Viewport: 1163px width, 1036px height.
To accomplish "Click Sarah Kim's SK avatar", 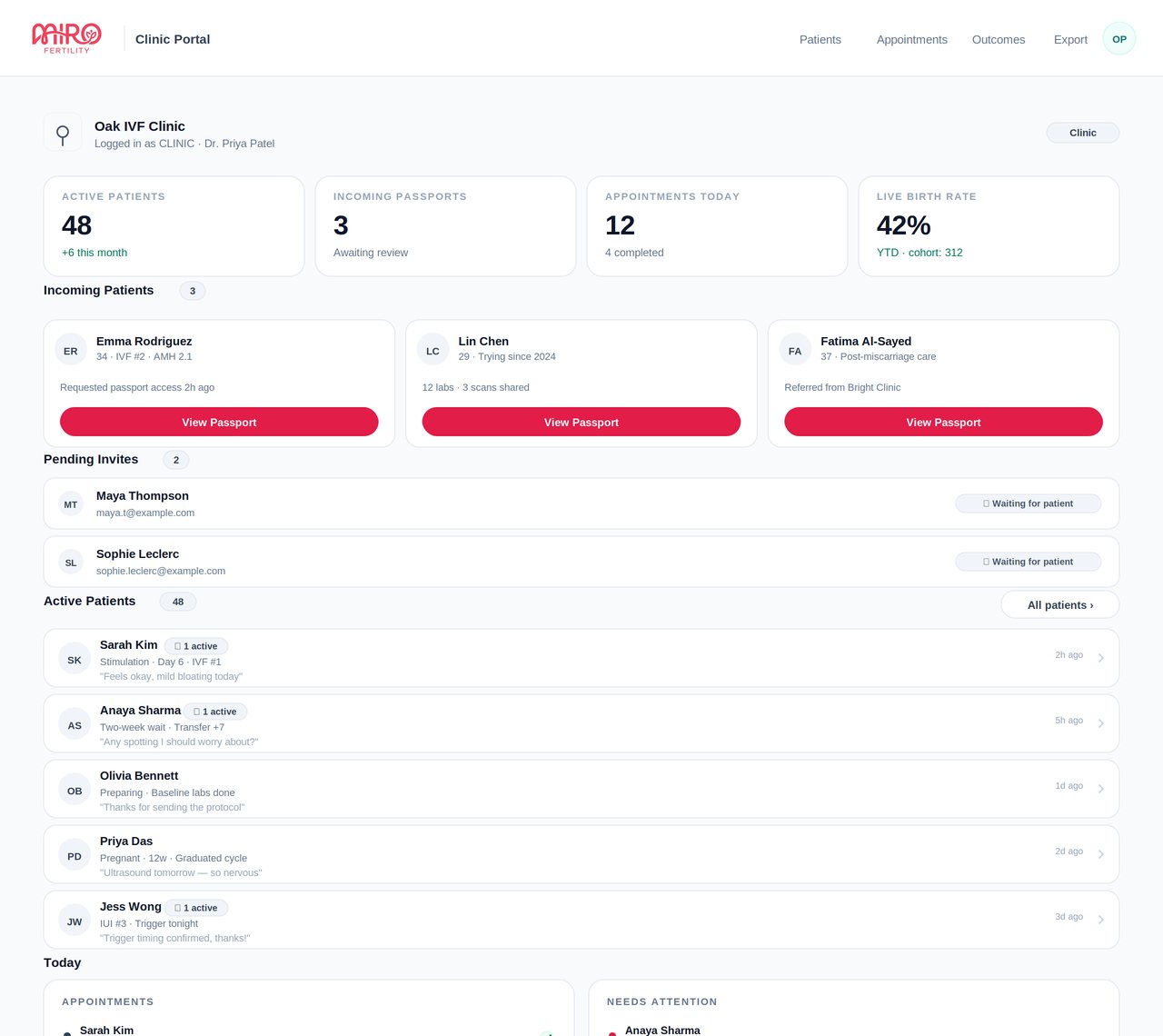I will (75, 660).
